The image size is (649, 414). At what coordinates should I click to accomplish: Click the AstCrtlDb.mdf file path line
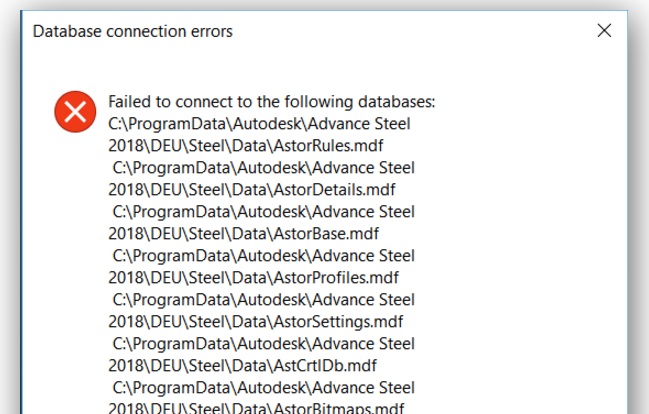click(243, 365)
